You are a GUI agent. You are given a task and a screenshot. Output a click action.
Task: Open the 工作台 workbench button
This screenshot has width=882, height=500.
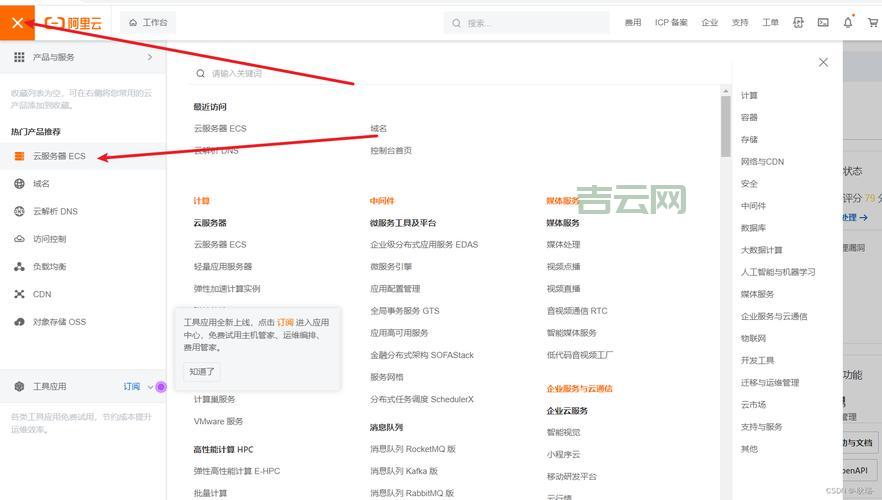148,22
